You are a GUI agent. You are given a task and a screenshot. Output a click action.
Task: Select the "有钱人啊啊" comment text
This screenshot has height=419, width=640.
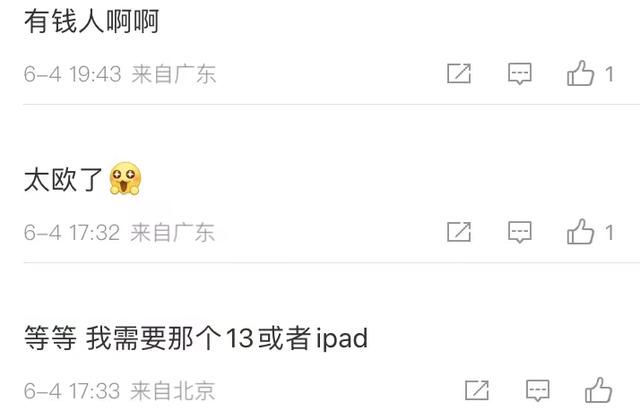click(x=91, y=21)
